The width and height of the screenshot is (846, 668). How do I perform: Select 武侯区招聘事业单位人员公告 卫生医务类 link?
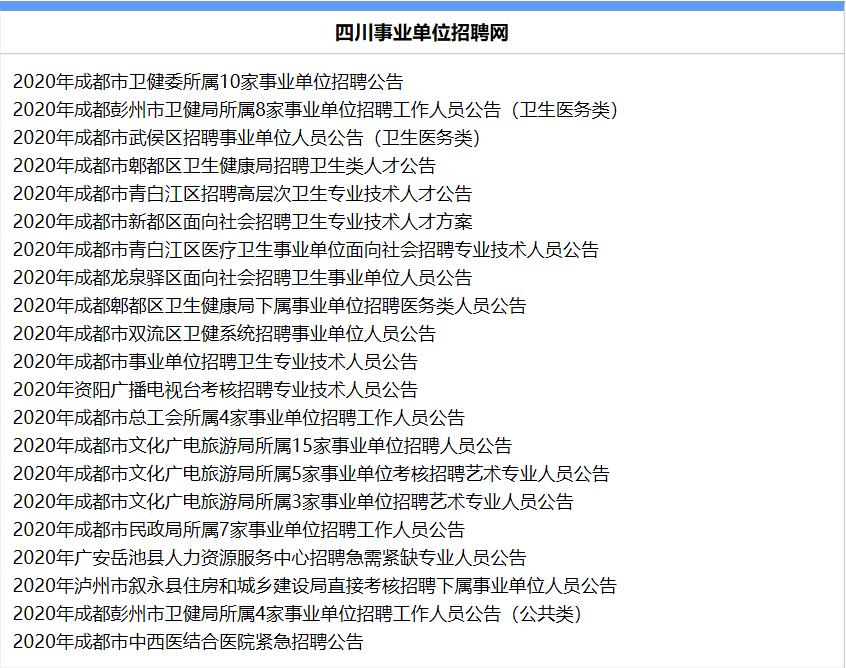coord(247,138)
